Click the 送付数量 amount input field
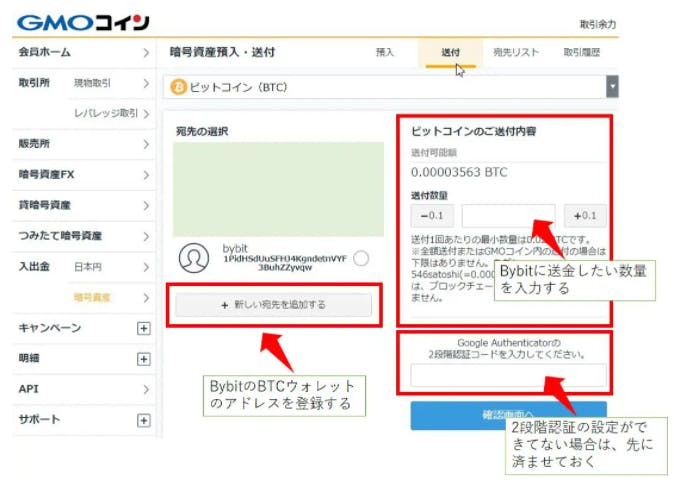 [x=508, y=216]
